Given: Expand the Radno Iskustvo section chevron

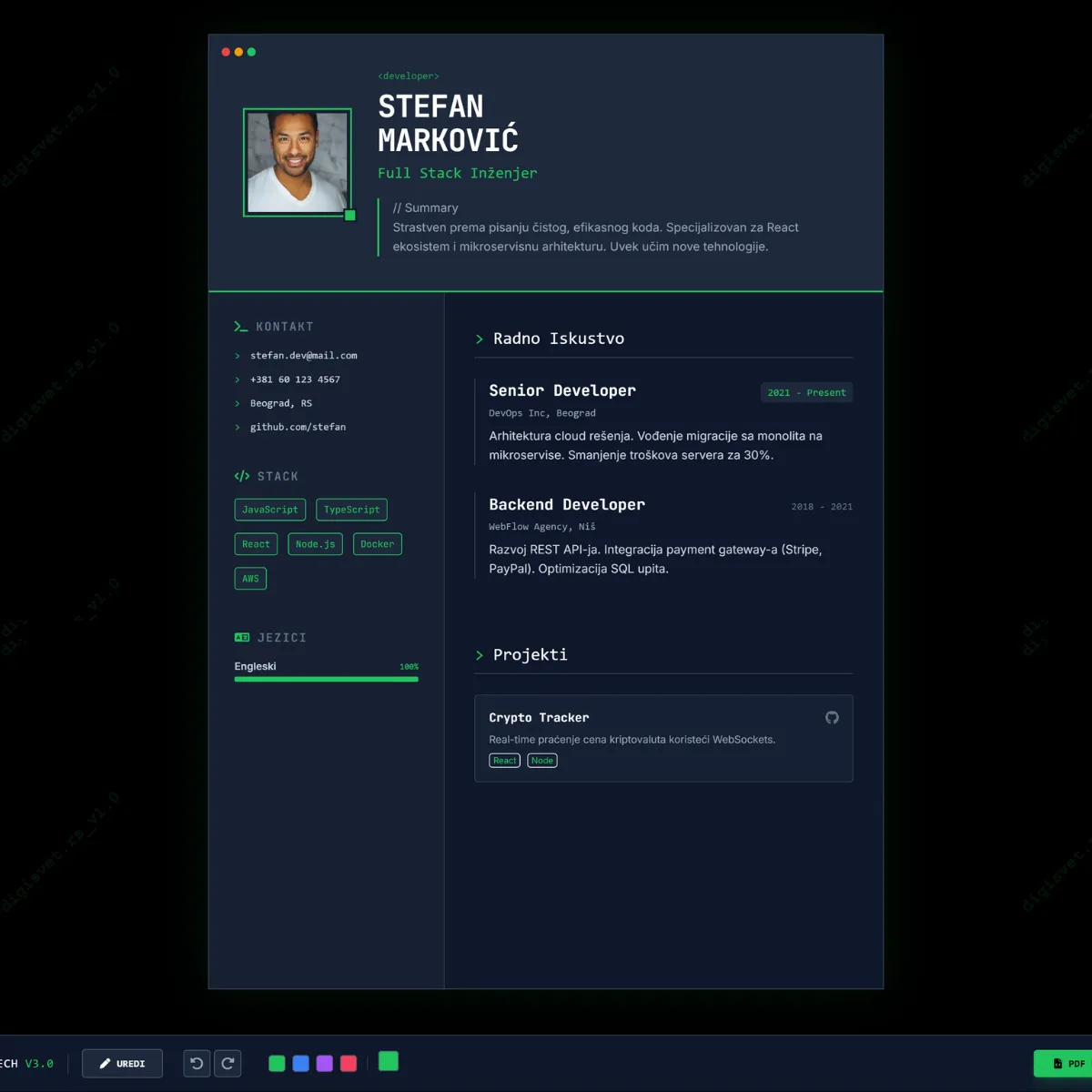Looking at the screenshot, I should 480,339.
